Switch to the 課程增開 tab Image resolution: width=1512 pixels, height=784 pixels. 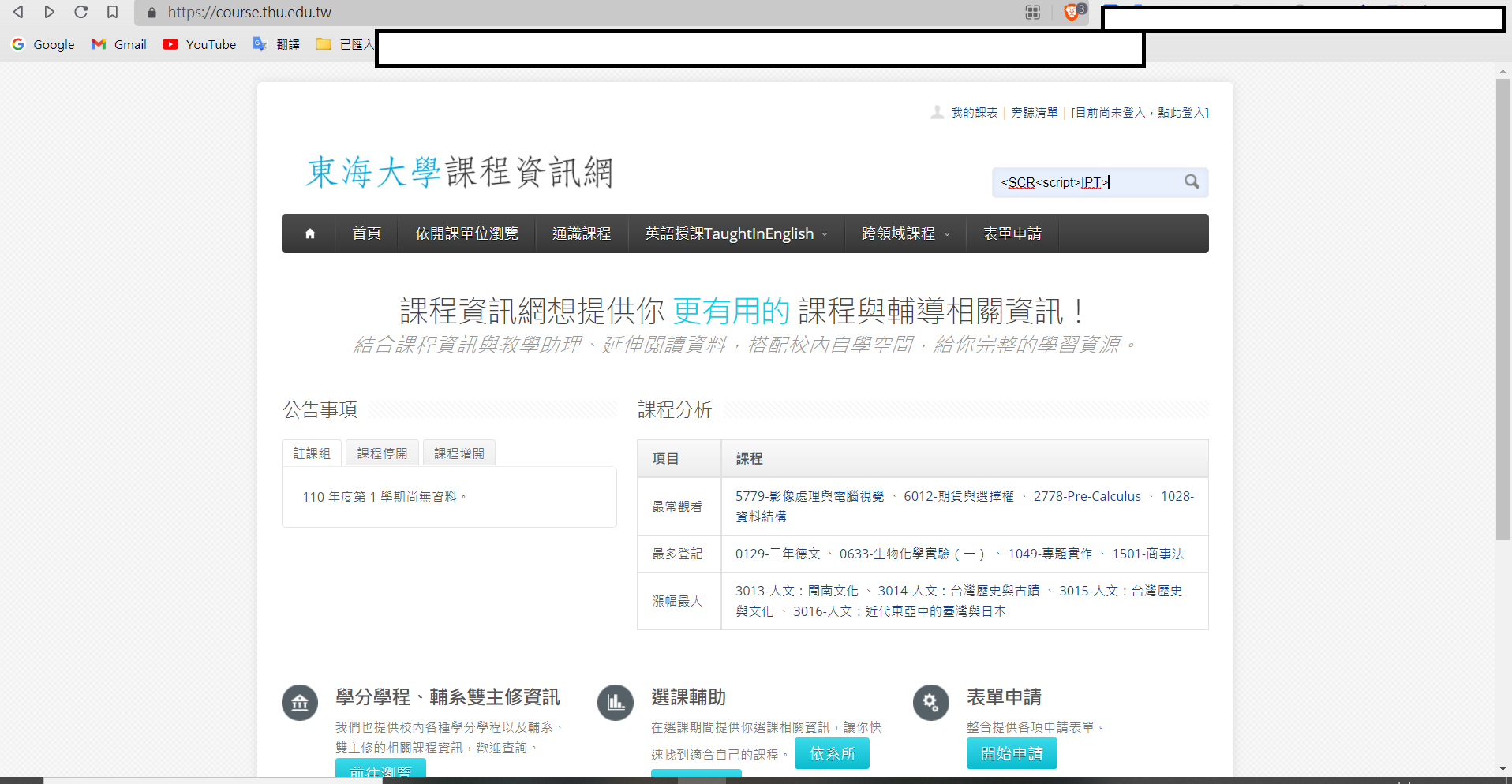(x=459, y=454)
